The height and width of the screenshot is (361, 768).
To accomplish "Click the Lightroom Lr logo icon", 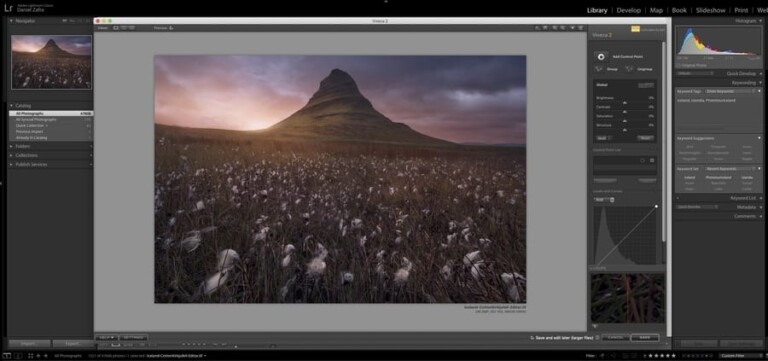I will click(x=8, y=8).
